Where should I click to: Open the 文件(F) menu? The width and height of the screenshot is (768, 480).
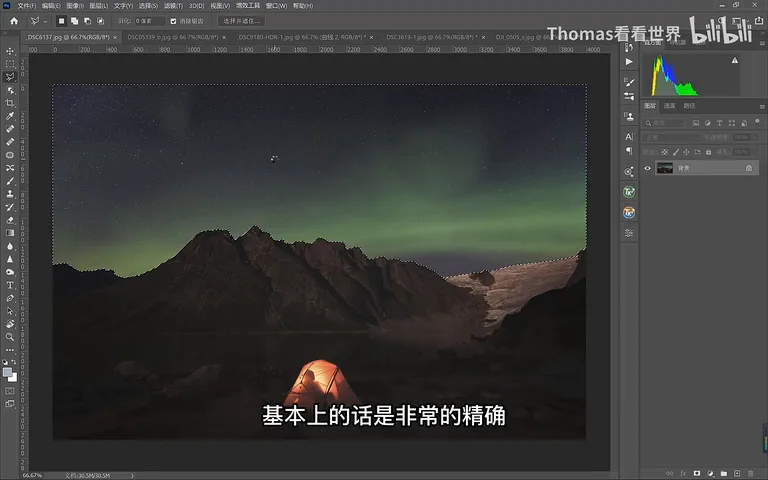tap(26, 6)
